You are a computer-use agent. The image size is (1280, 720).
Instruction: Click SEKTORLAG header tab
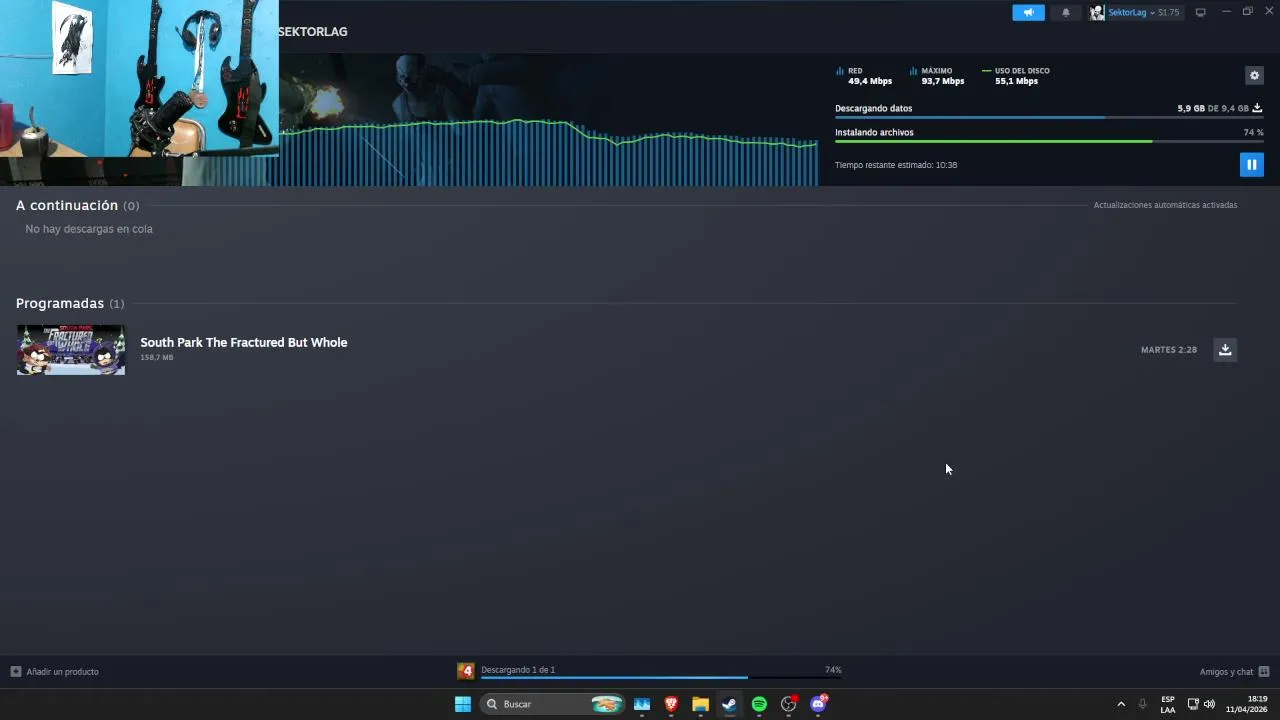pyautogui.click(x=313, y=32)
